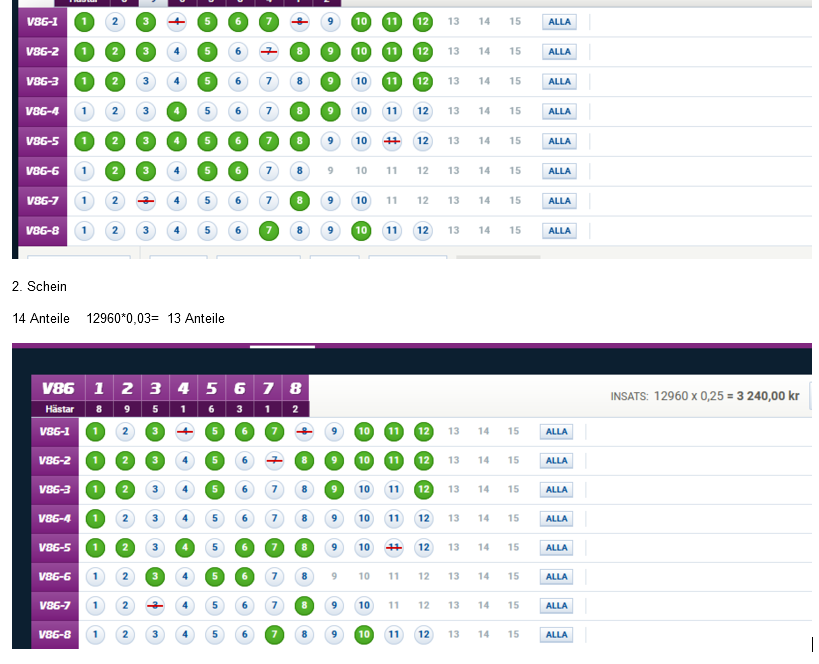Lower coupon: open leg 6 header tab
819x664 pixels.
coord(240,388)
